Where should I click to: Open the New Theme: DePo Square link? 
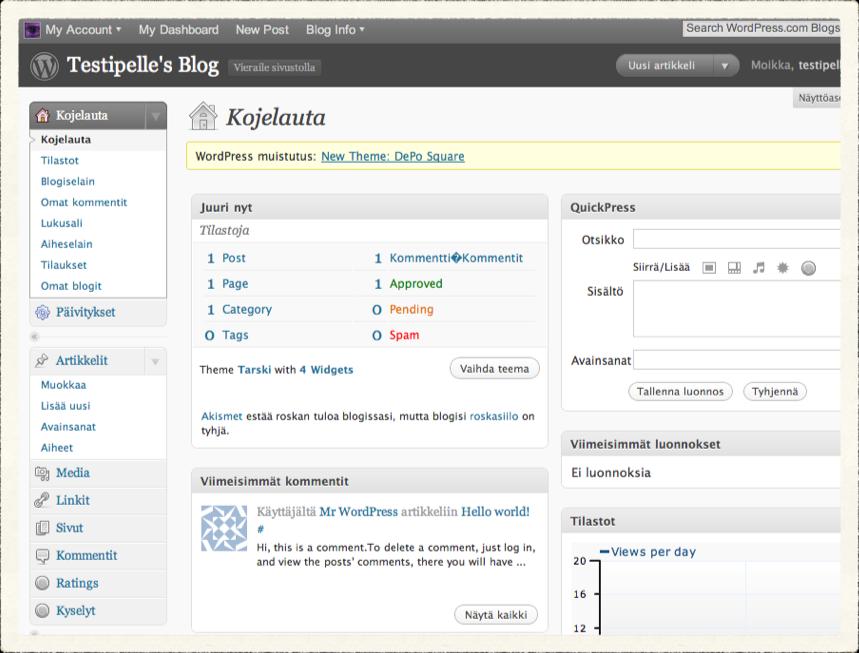[x=393, y=156]
